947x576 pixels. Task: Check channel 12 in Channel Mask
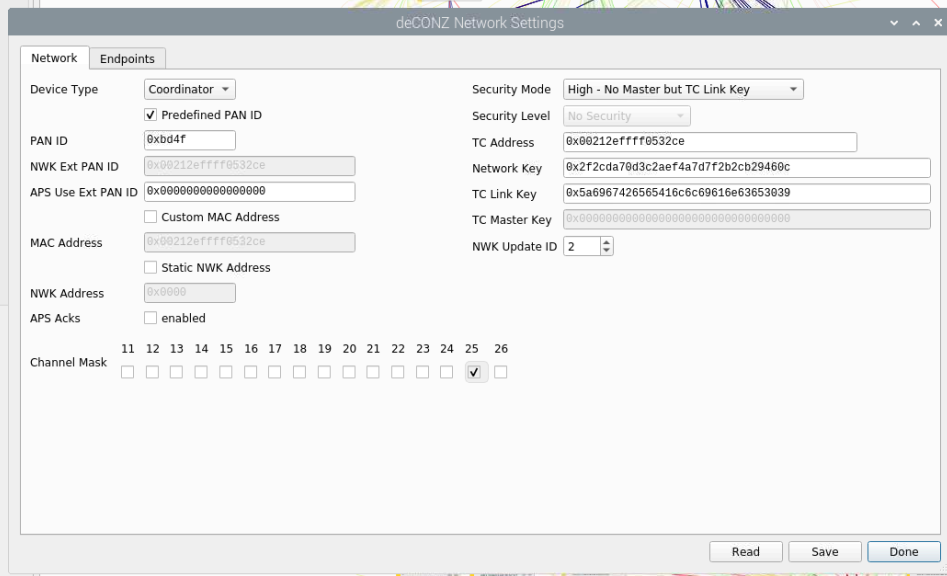[152, 373]
